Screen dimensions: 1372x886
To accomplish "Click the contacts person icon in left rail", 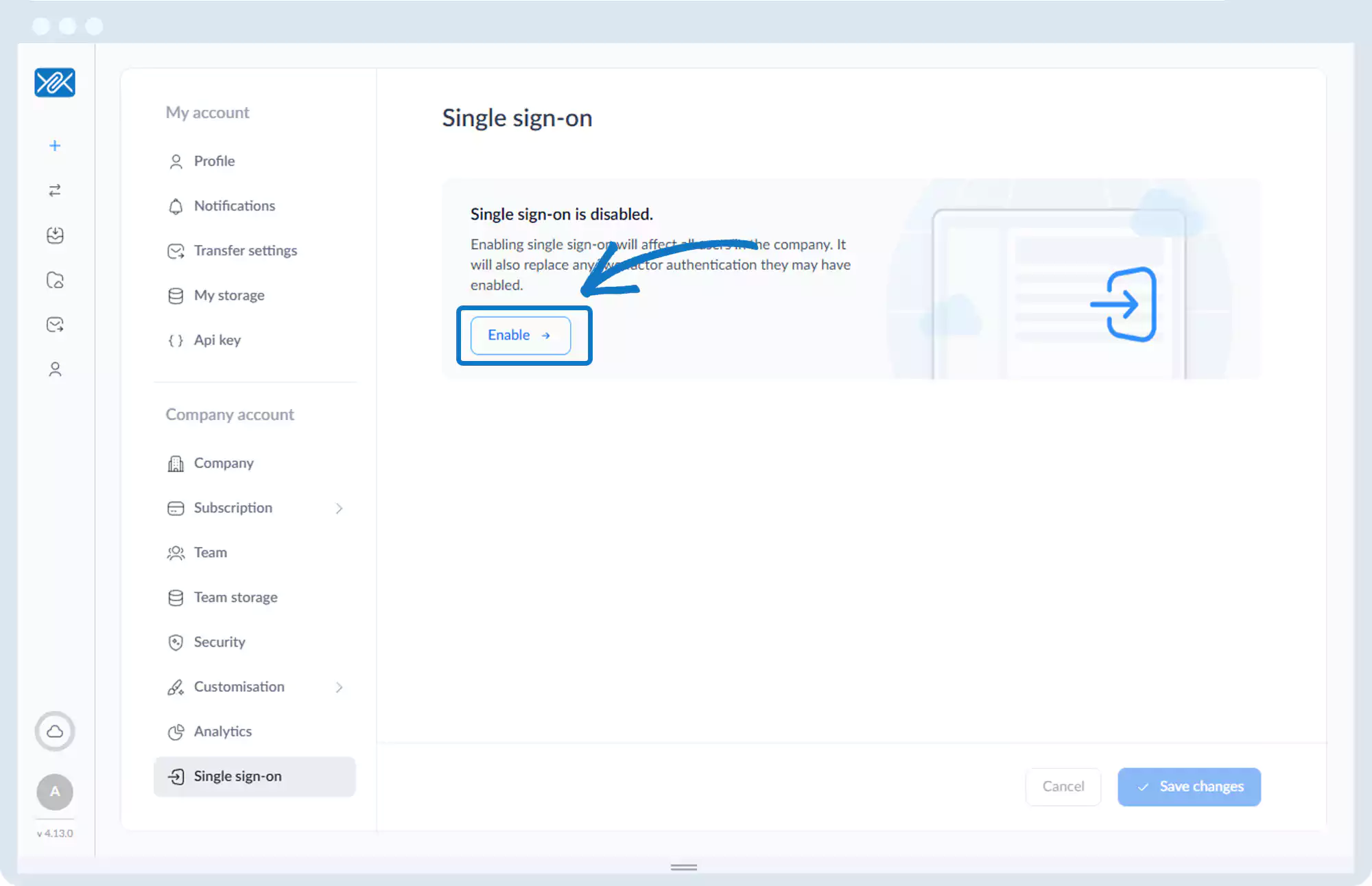I will tap(55, 369).
